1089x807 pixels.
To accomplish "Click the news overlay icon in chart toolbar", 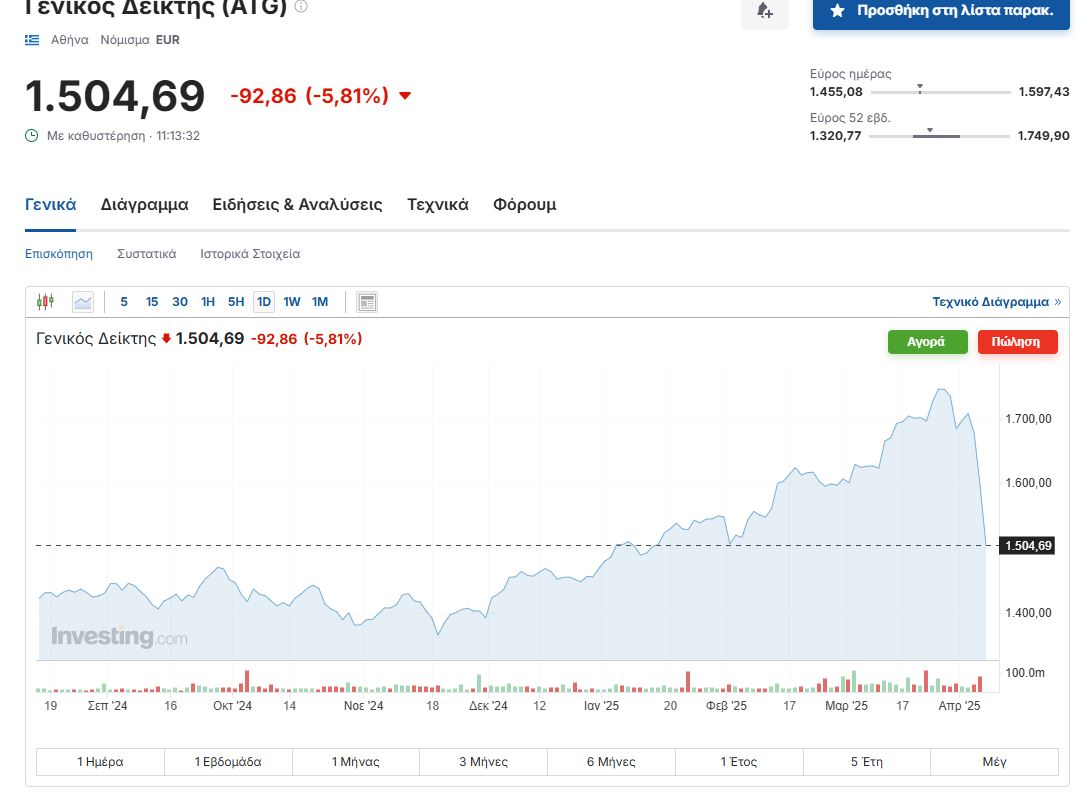I will click(x=367, y=302).
